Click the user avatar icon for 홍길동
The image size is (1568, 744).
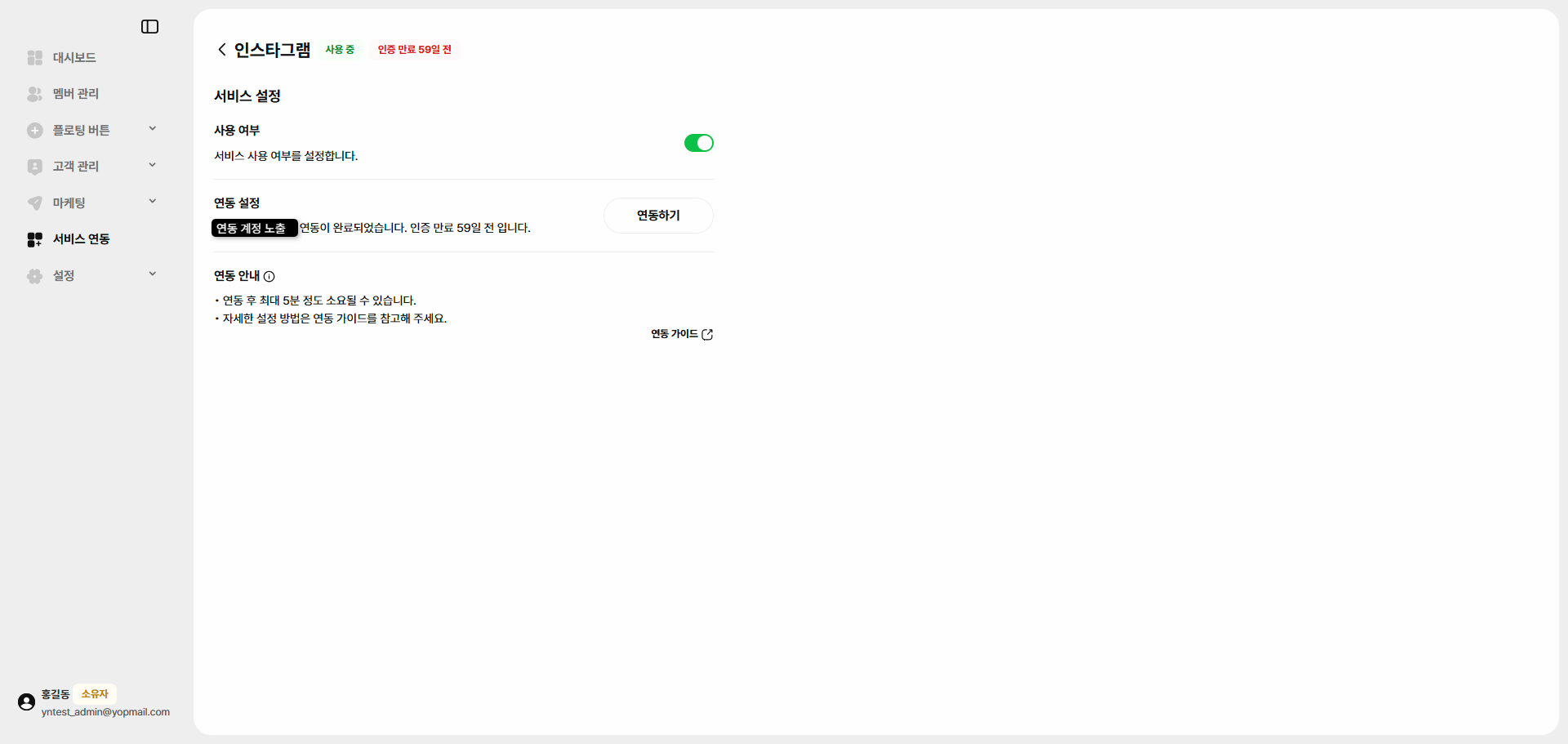pyautogui.click(x=26, y=702)
